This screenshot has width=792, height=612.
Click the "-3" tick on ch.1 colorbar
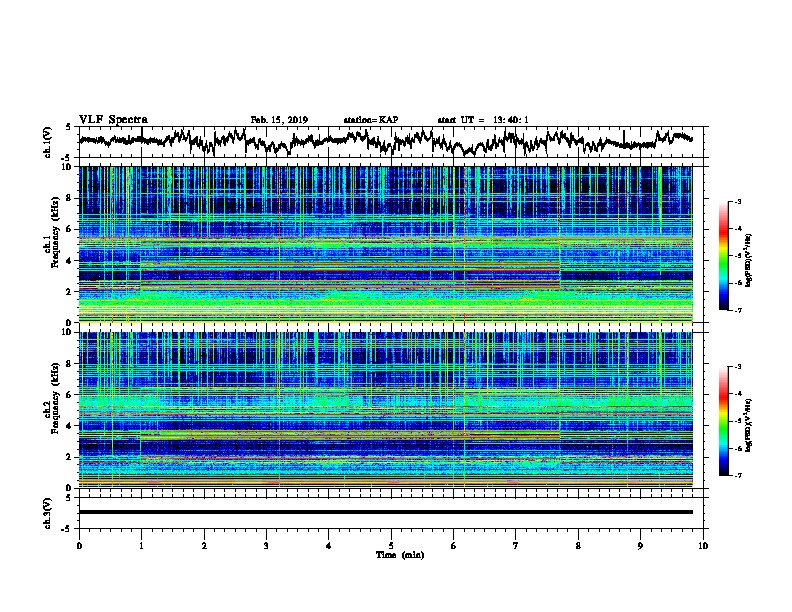[738, 202]
